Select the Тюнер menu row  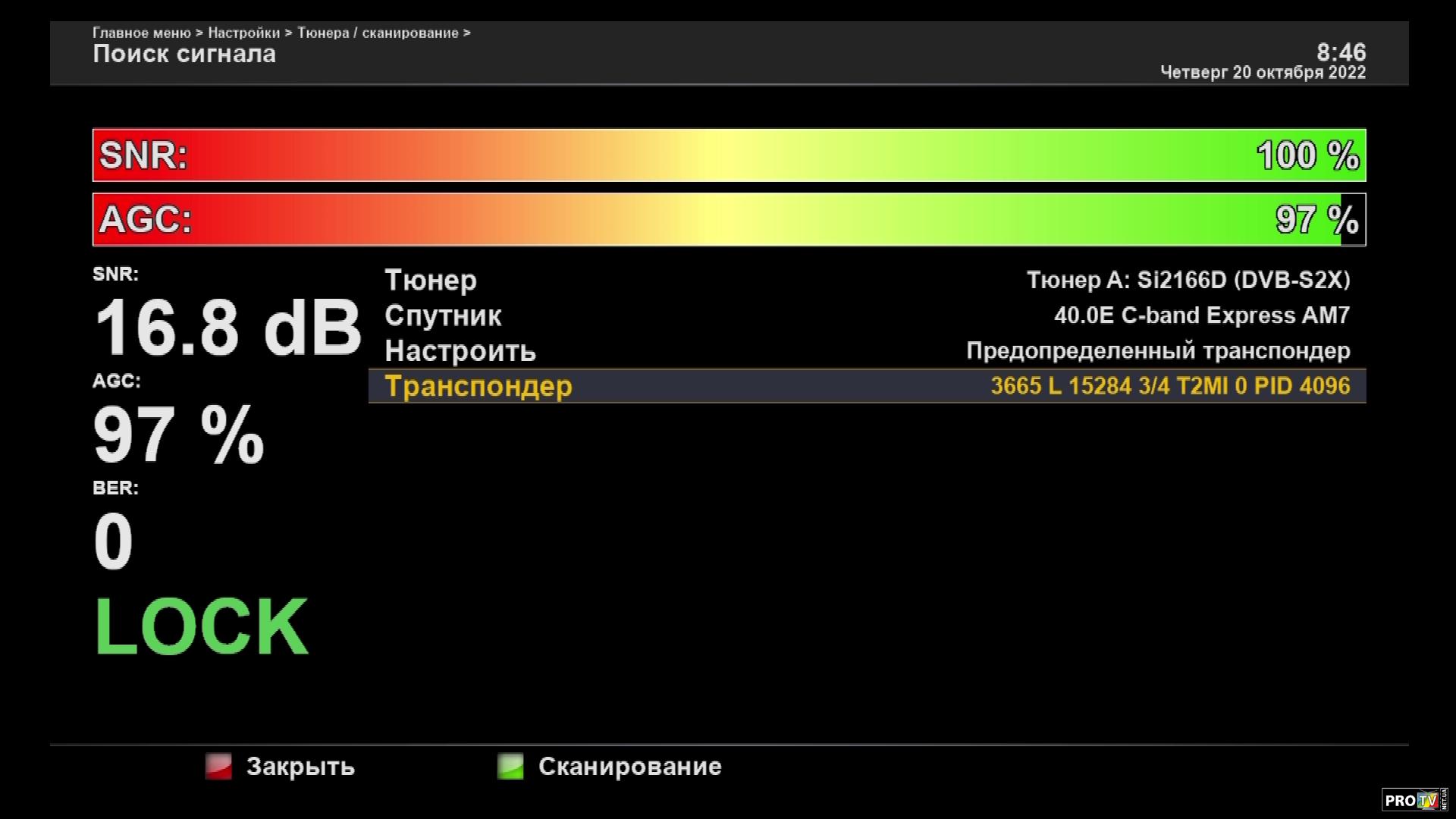431,281
